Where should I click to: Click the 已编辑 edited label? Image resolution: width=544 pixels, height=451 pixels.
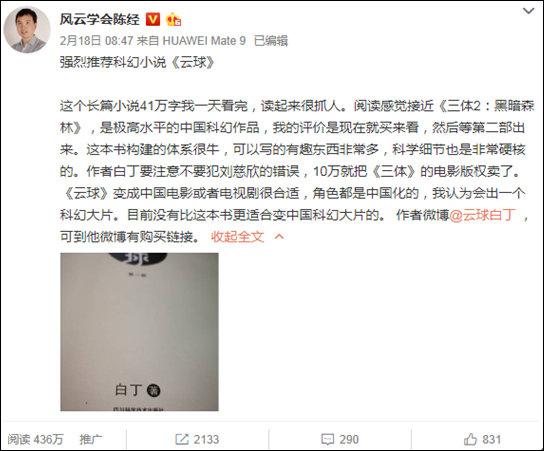coord(271,41)
